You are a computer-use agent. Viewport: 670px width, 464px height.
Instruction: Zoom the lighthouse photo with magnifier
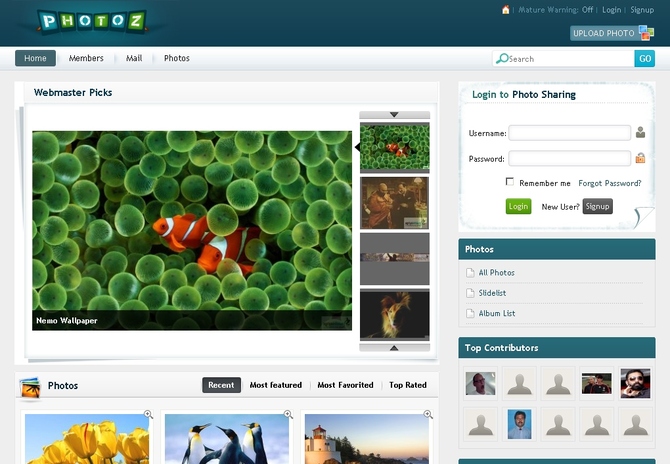[x=428, y=414]
